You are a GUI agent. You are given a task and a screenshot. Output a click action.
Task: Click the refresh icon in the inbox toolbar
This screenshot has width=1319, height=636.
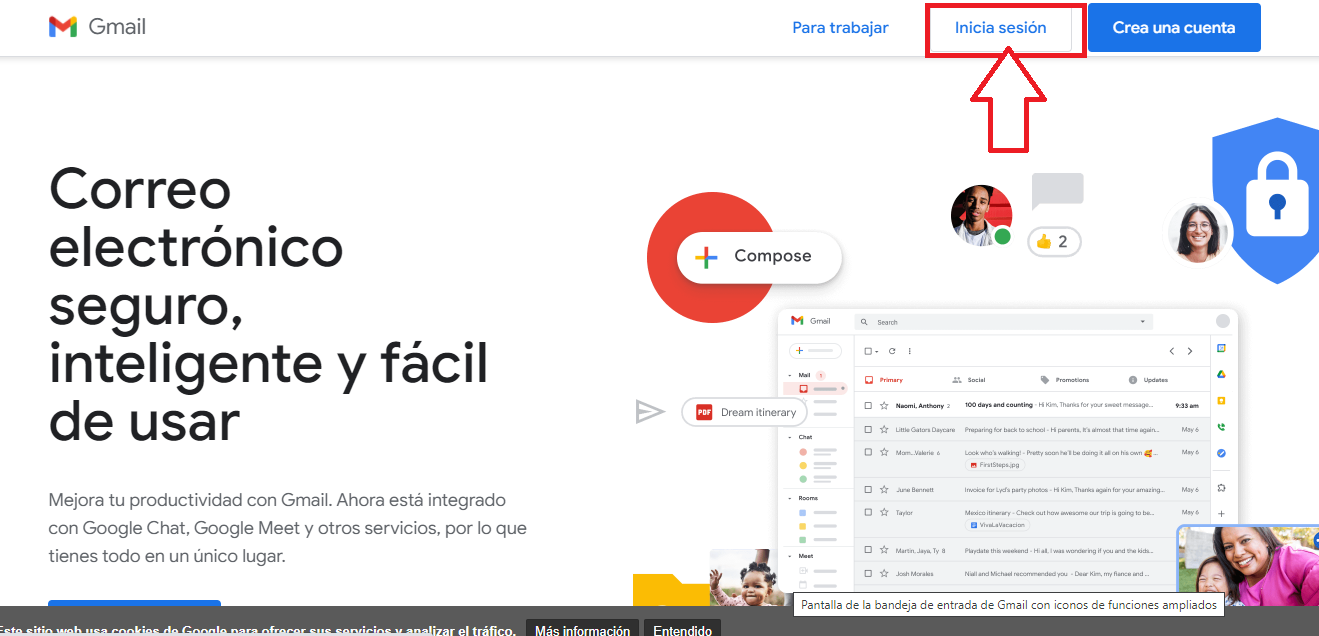pos(892,351)
